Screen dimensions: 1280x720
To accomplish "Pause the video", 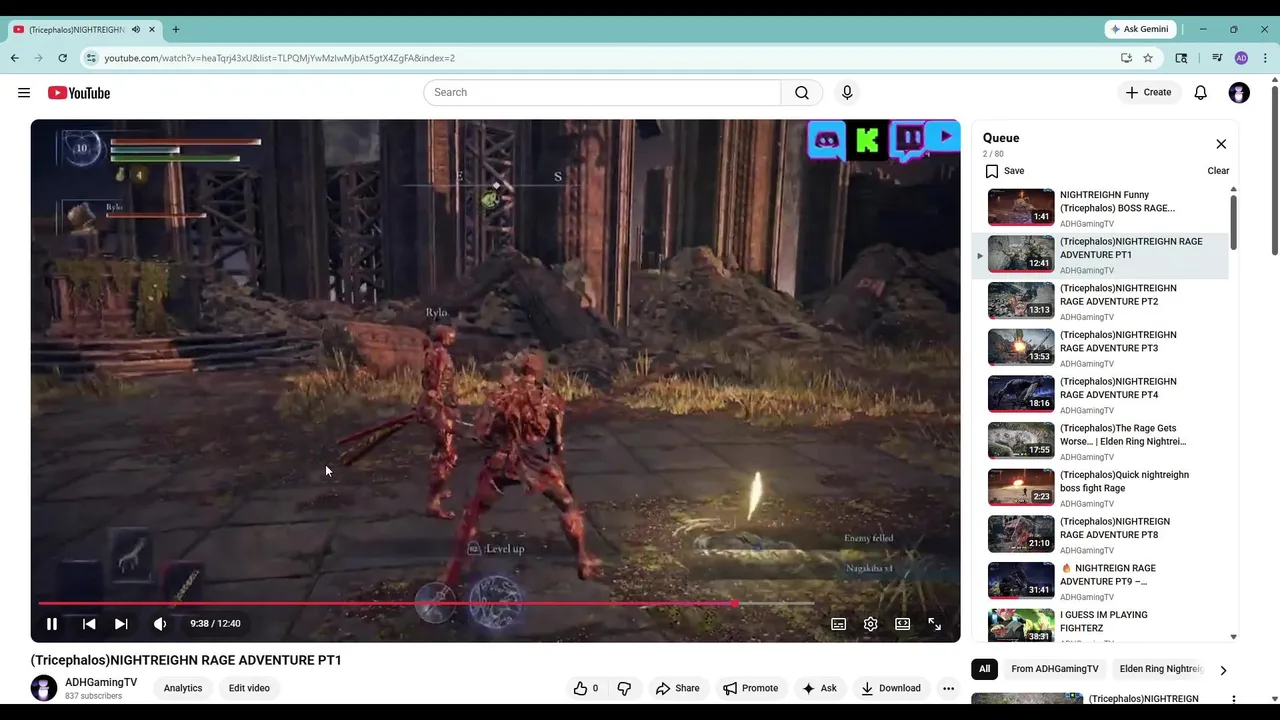I will coord(52,623).
